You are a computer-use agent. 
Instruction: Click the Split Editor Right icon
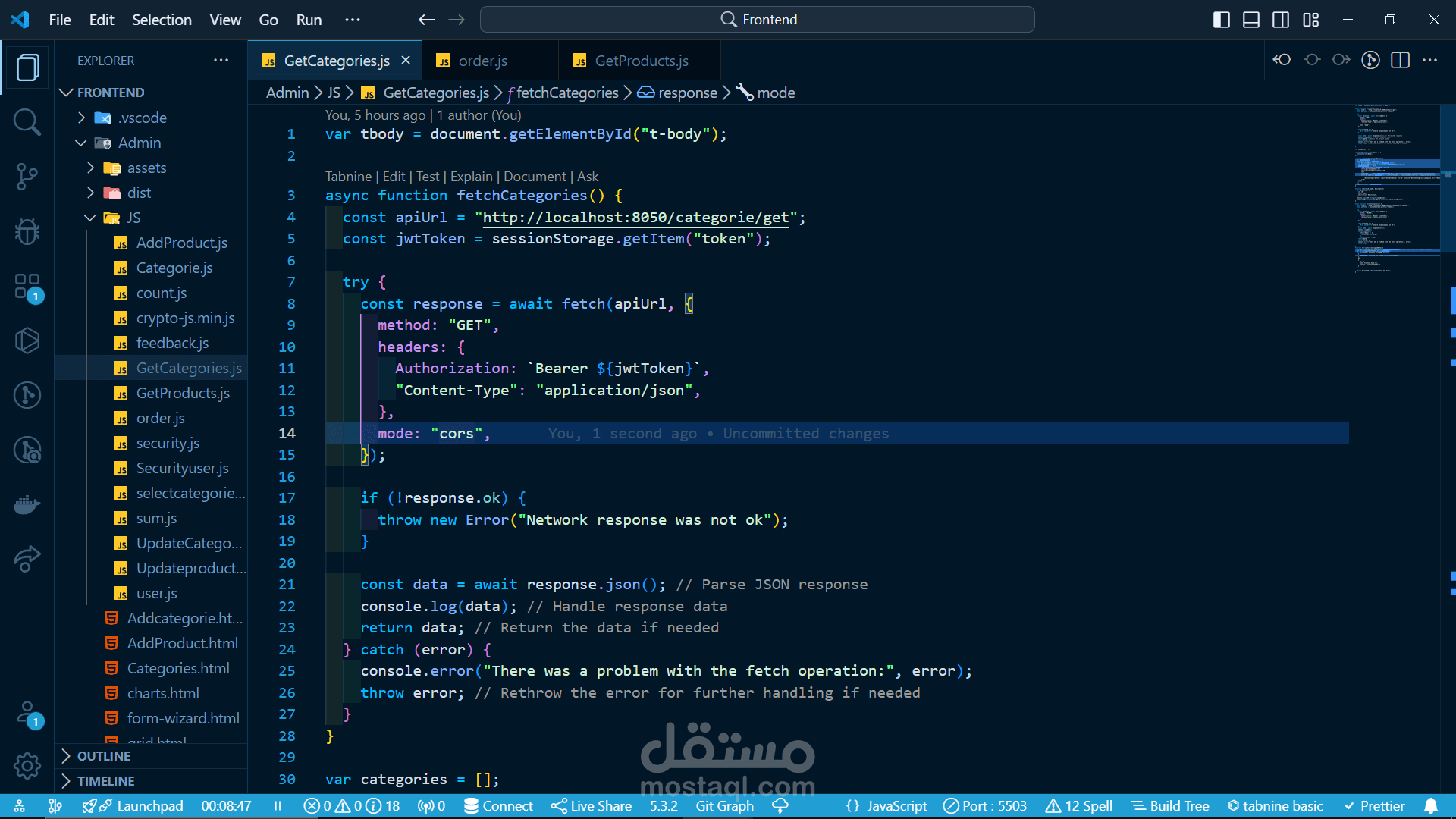tap(1401, 61)
